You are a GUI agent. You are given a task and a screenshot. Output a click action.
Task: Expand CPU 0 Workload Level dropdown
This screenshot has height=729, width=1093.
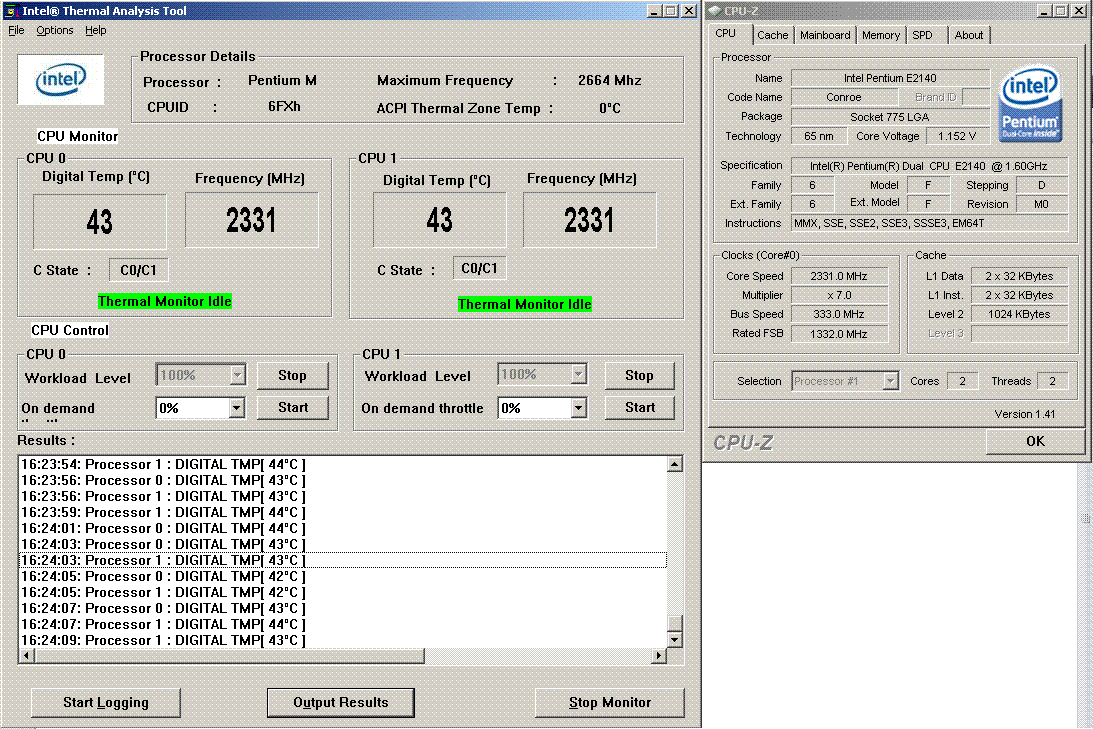[x=237, y=375]
